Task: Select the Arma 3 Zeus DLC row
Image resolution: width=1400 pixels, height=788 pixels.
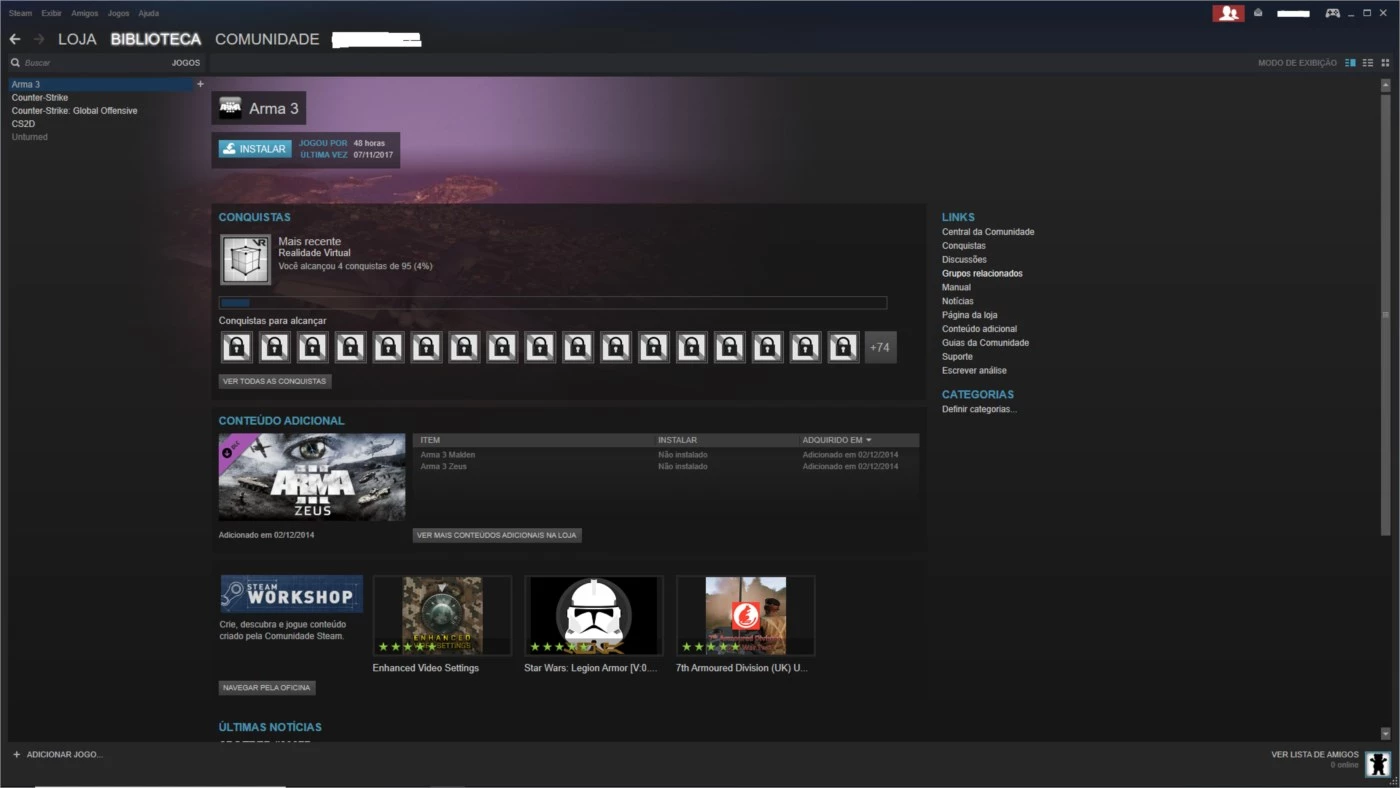Action: click(x=666, y=467)
